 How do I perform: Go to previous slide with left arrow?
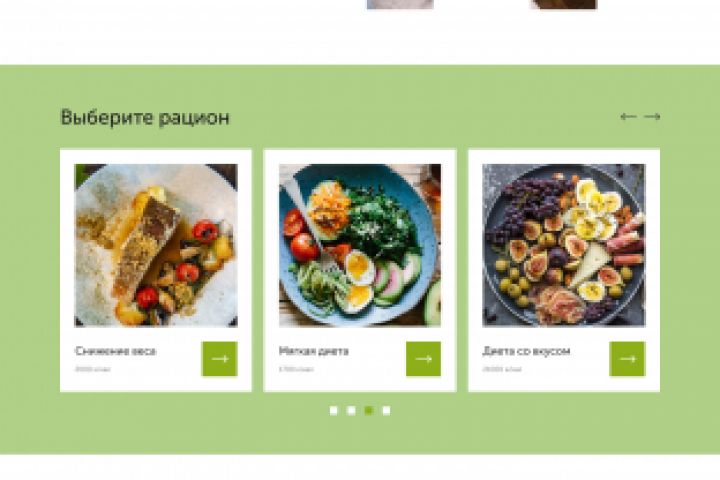pyautogui.click(x=628, y=117)
